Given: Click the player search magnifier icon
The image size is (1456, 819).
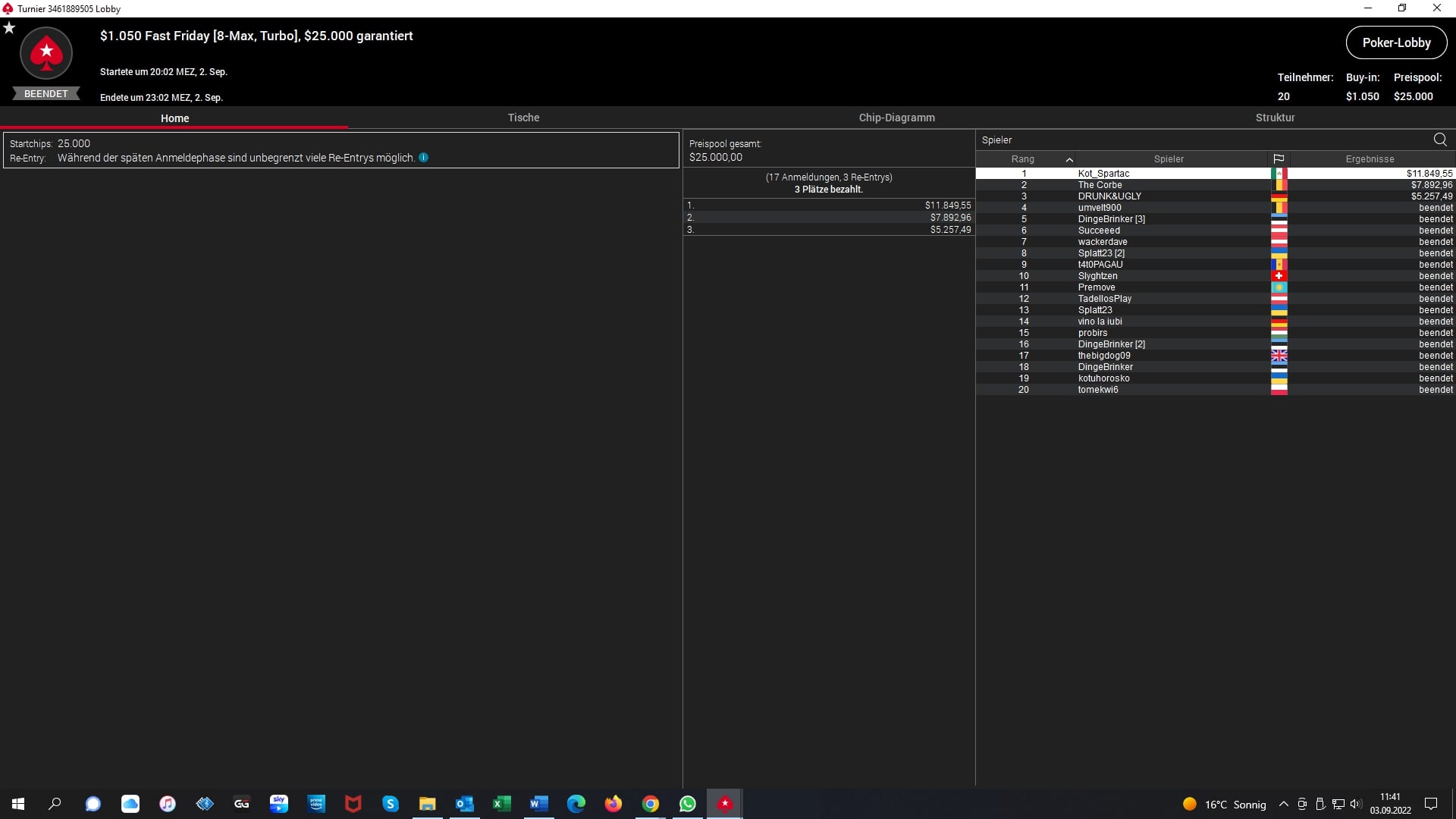Looking at the screenshot, I should [x=1440, y=140].
